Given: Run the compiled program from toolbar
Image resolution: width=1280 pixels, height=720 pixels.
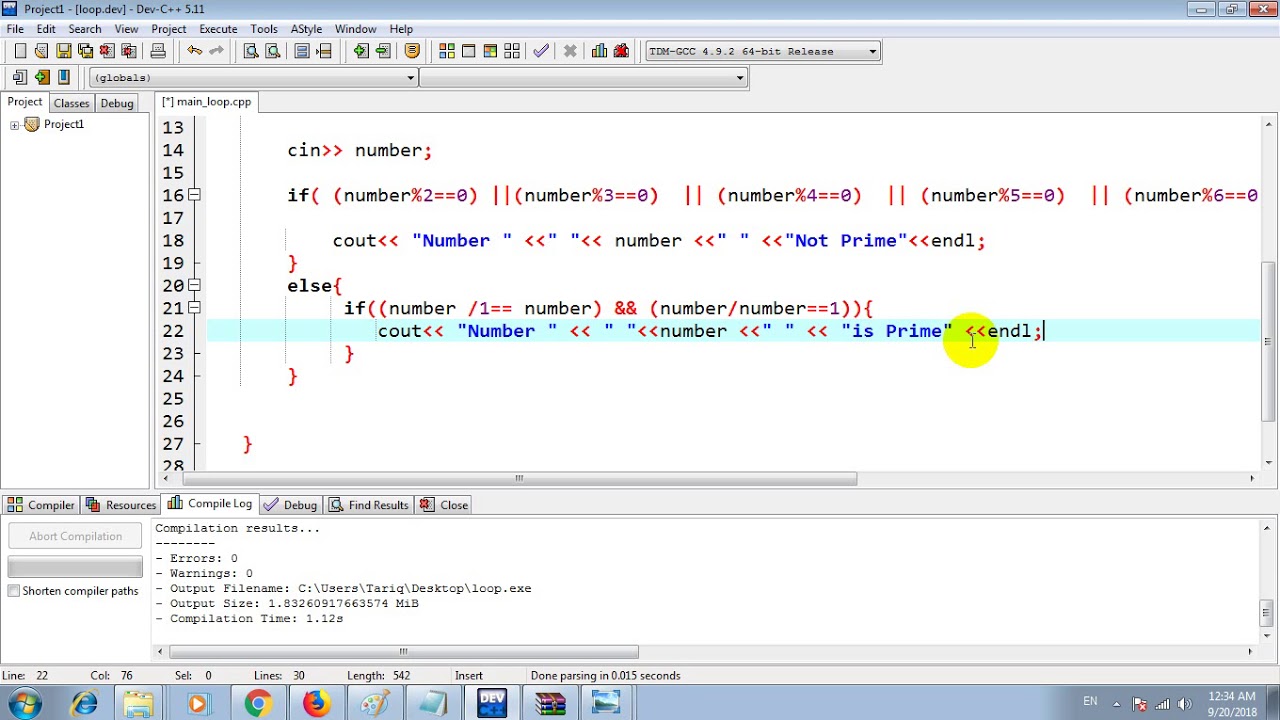Looking at the screenshot, I should tap(468, 51).
